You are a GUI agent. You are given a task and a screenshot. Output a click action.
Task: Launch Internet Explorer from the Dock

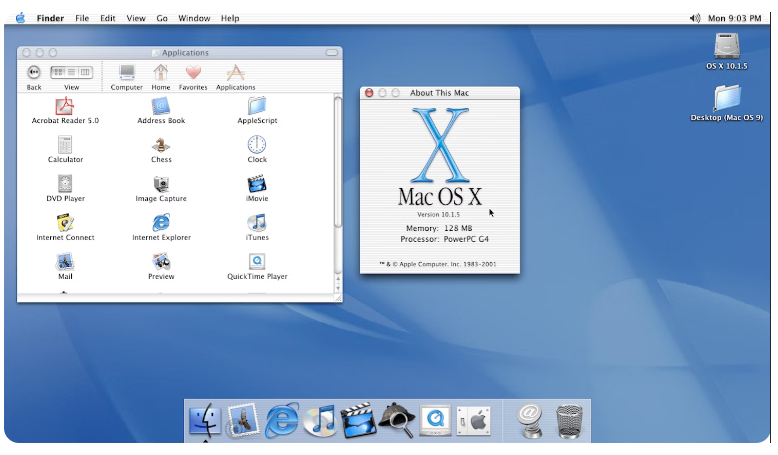[x=281, y=421]
